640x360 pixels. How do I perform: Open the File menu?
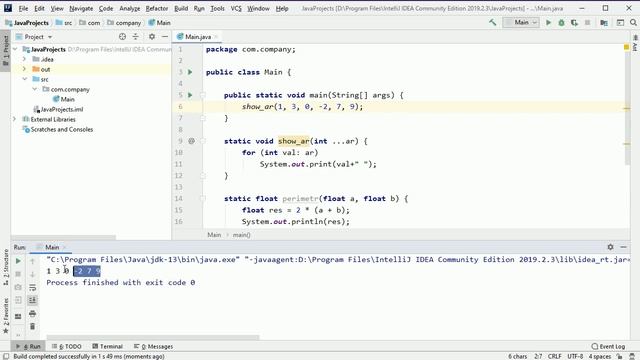(x=23, y=8)
